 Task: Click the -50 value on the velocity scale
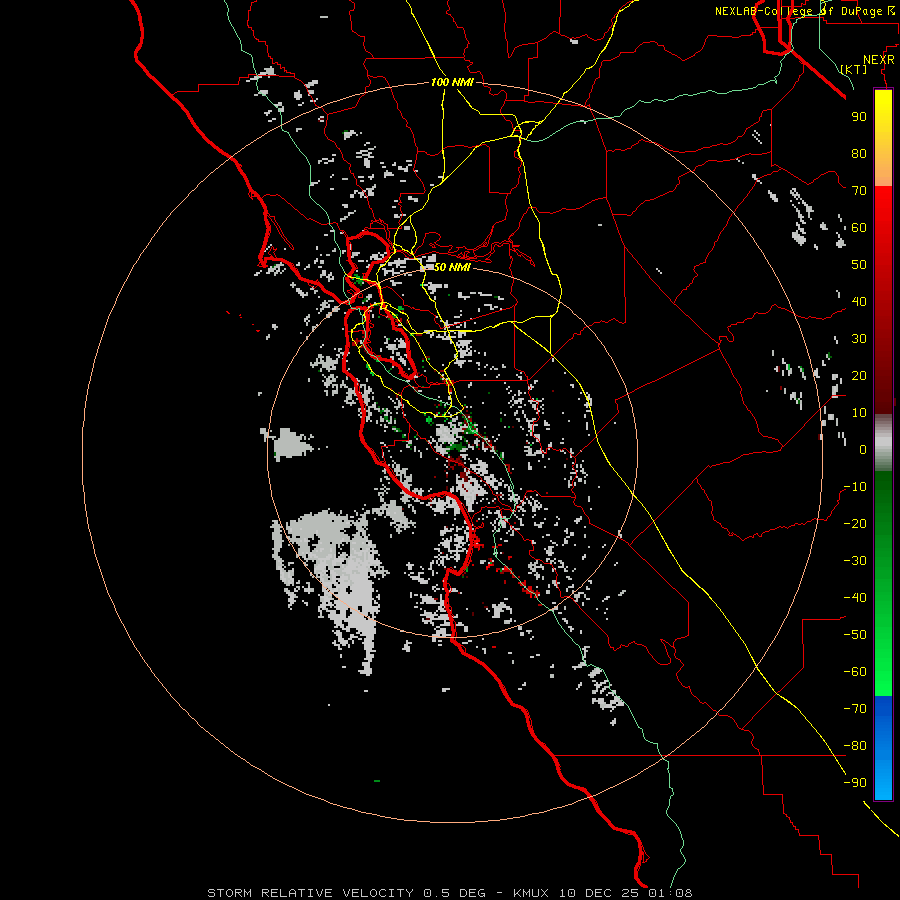point(855,635)
